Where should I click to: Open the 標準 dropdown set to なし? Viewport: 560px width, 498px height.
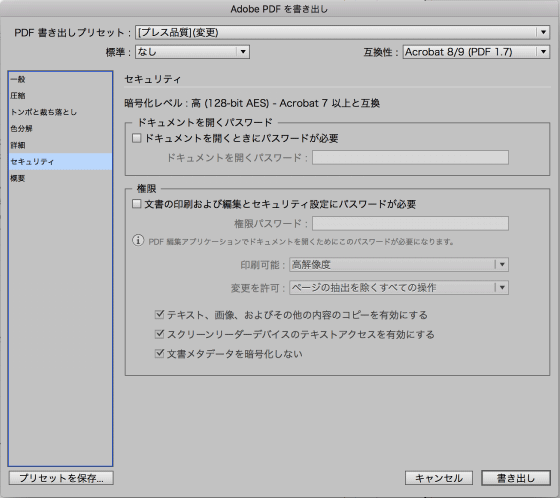click(192, 52)
